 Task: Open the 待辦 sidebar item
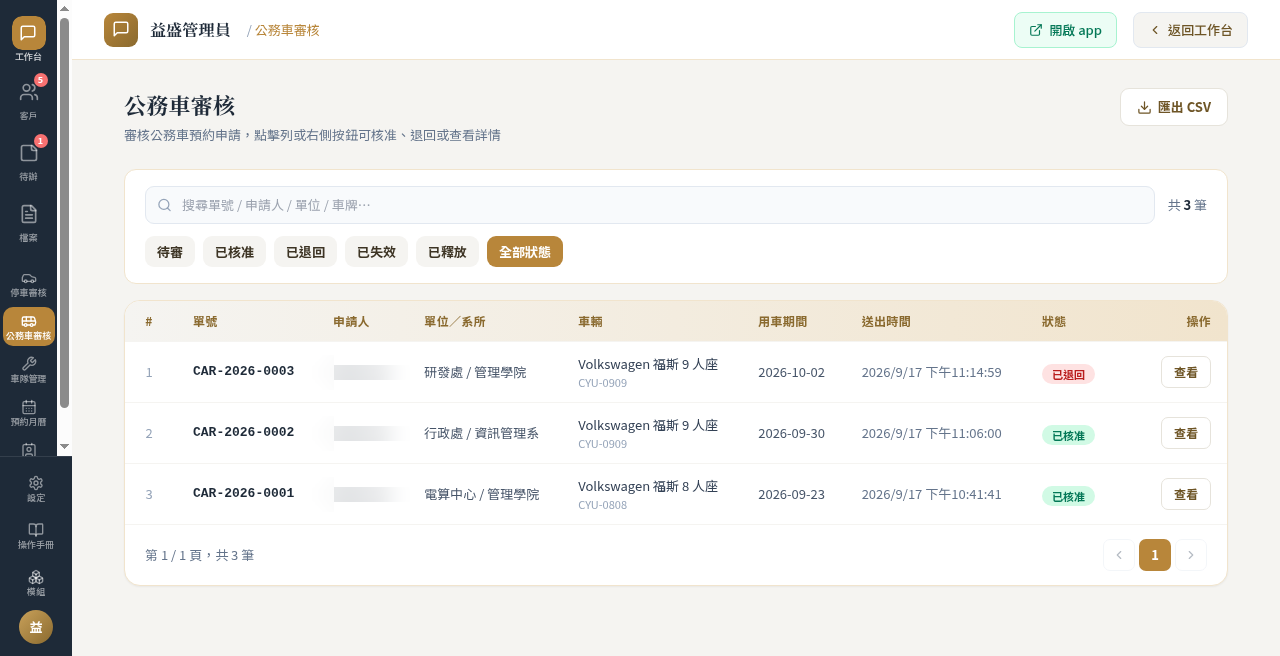(29, 160)
